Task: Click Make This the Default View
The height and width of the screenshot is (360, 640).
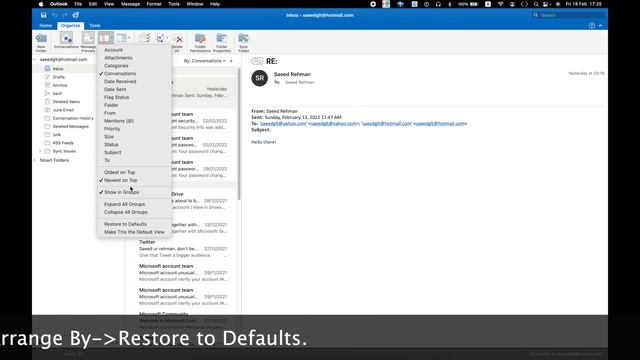Action: tap(134, 232)
